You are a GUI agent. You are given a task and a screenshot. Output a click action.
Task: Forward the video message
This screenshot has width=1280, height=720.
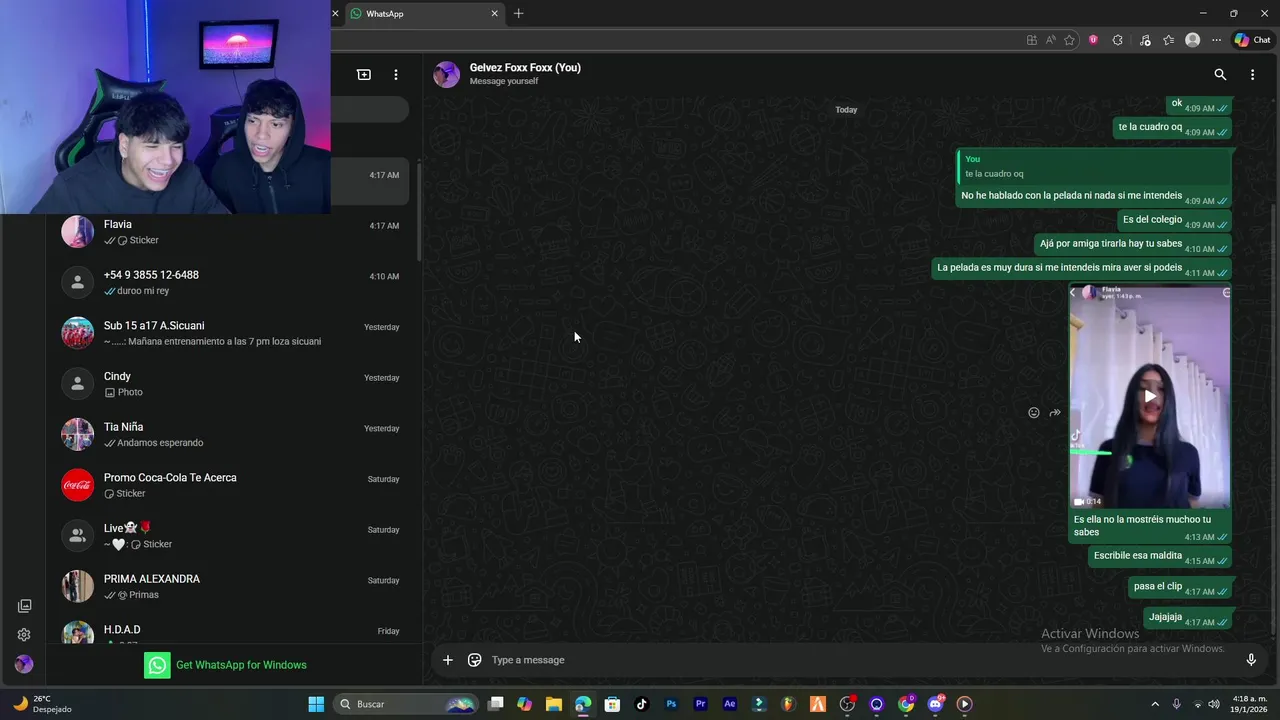point(1055,413)
